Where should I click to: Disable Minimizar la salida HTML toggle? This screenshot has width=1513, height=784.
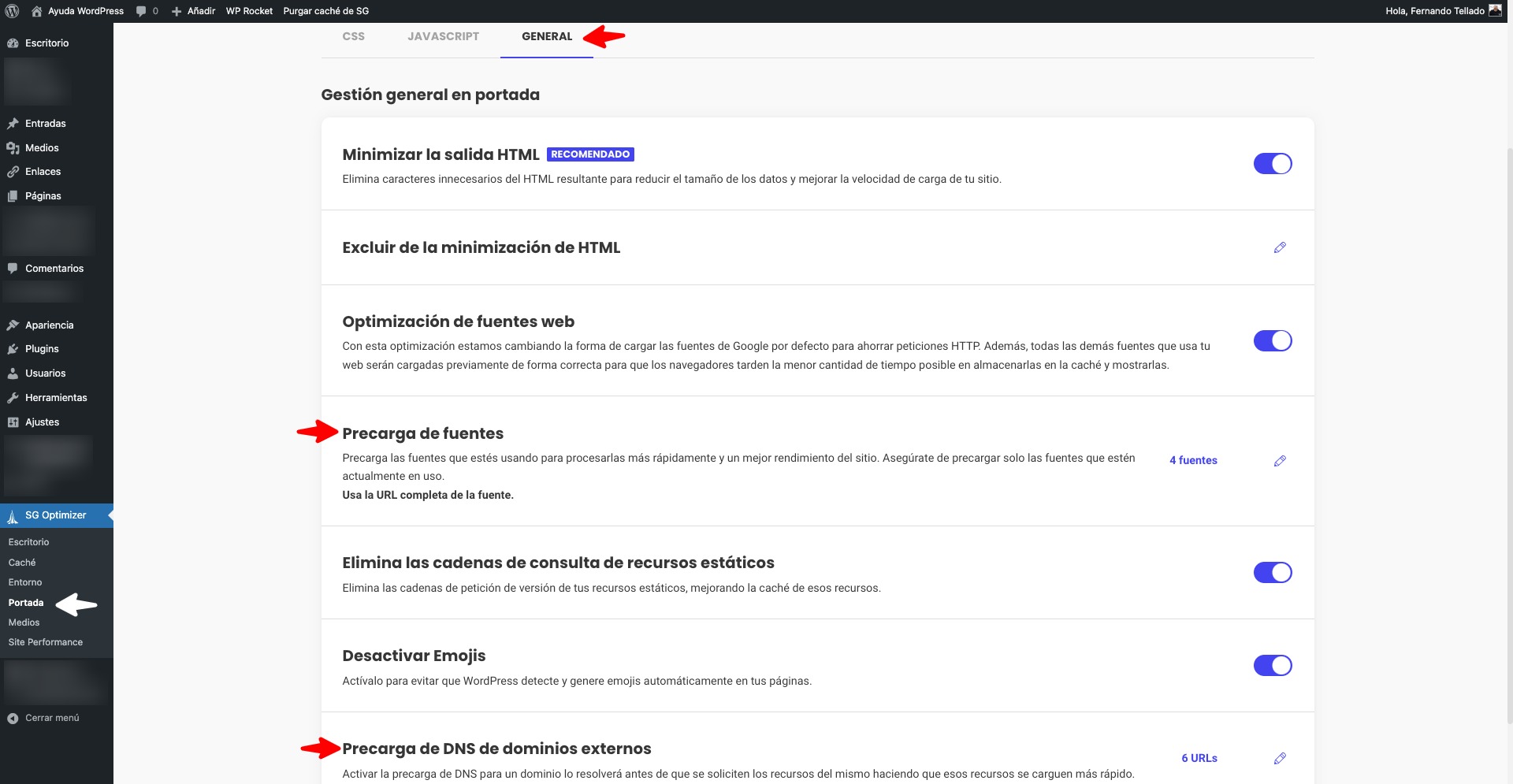1272,164
